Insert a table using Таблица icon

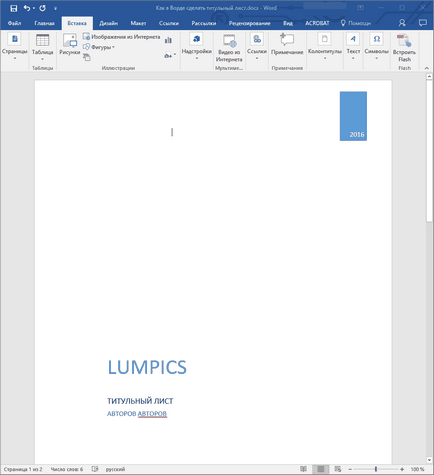click(42, 47)
